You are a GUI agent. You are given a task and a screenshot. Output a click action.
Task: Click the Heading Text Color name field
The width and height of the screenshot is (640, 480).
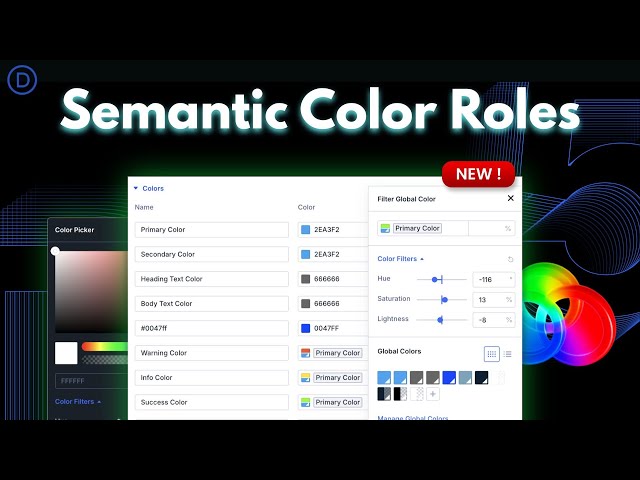pos(211,279)
